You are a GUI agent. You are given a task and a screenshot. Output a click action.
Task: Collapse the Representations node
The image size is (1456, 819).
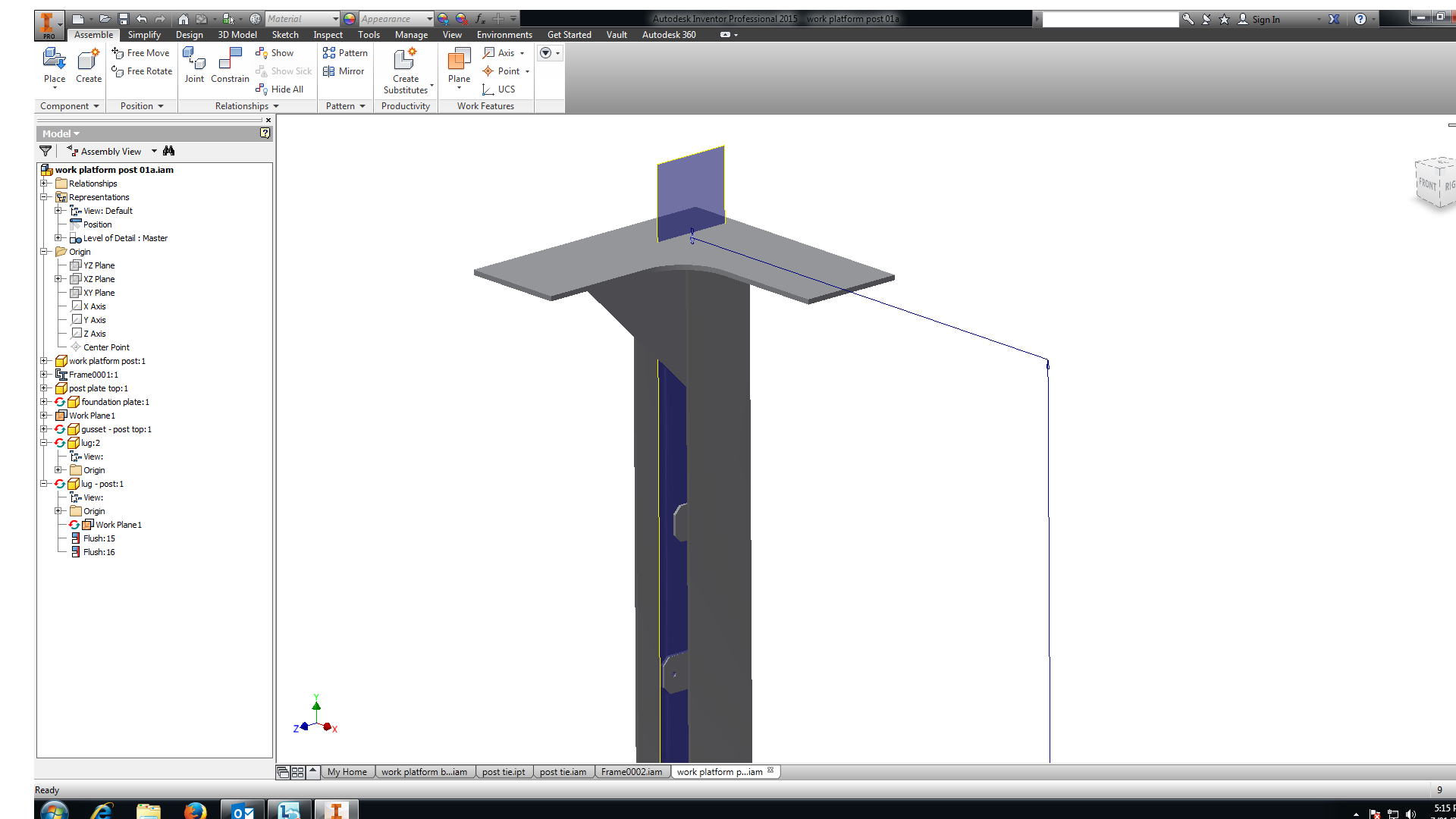click(44, 197)
